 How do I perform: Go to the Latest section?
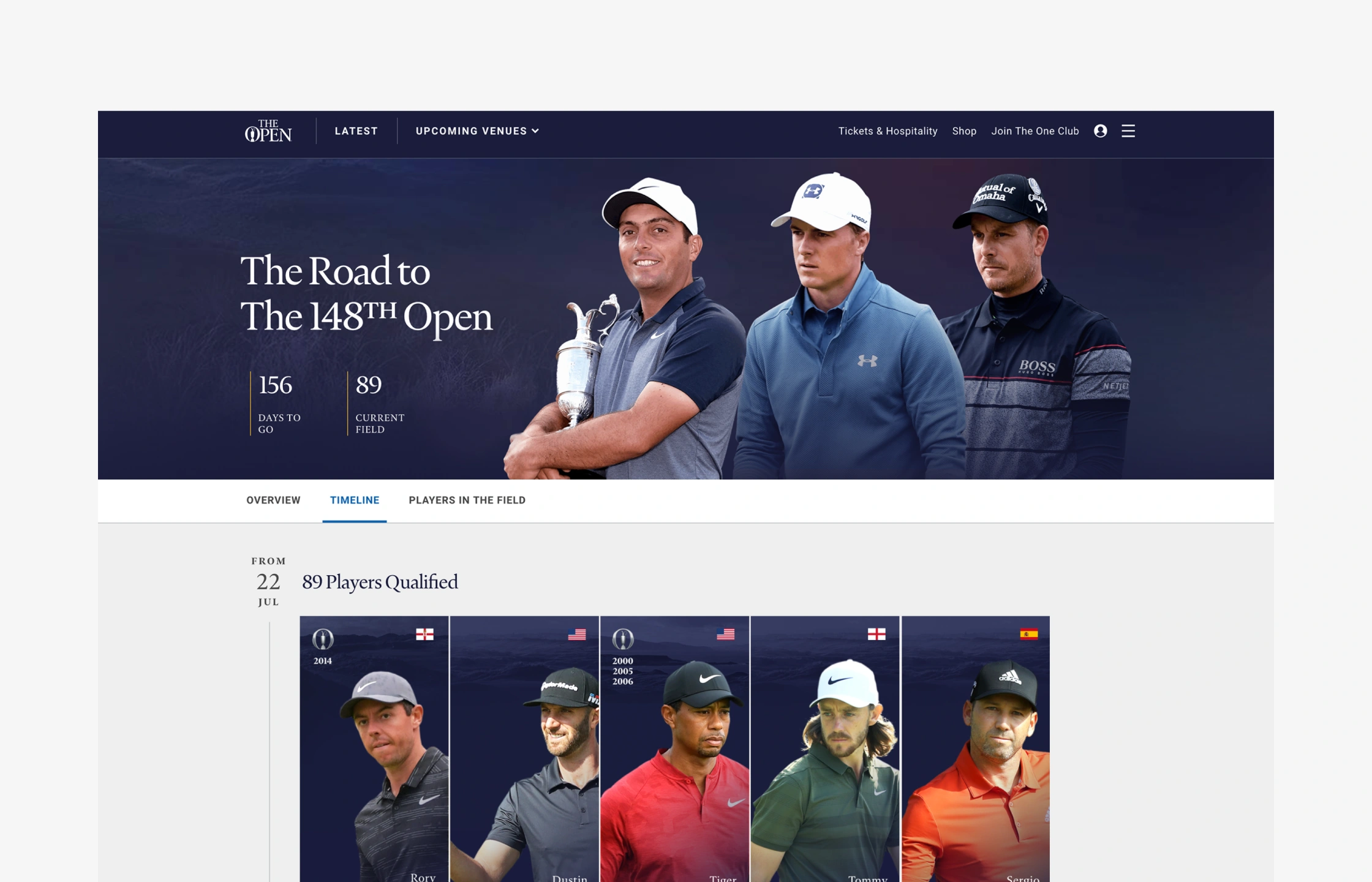(356, 131)
